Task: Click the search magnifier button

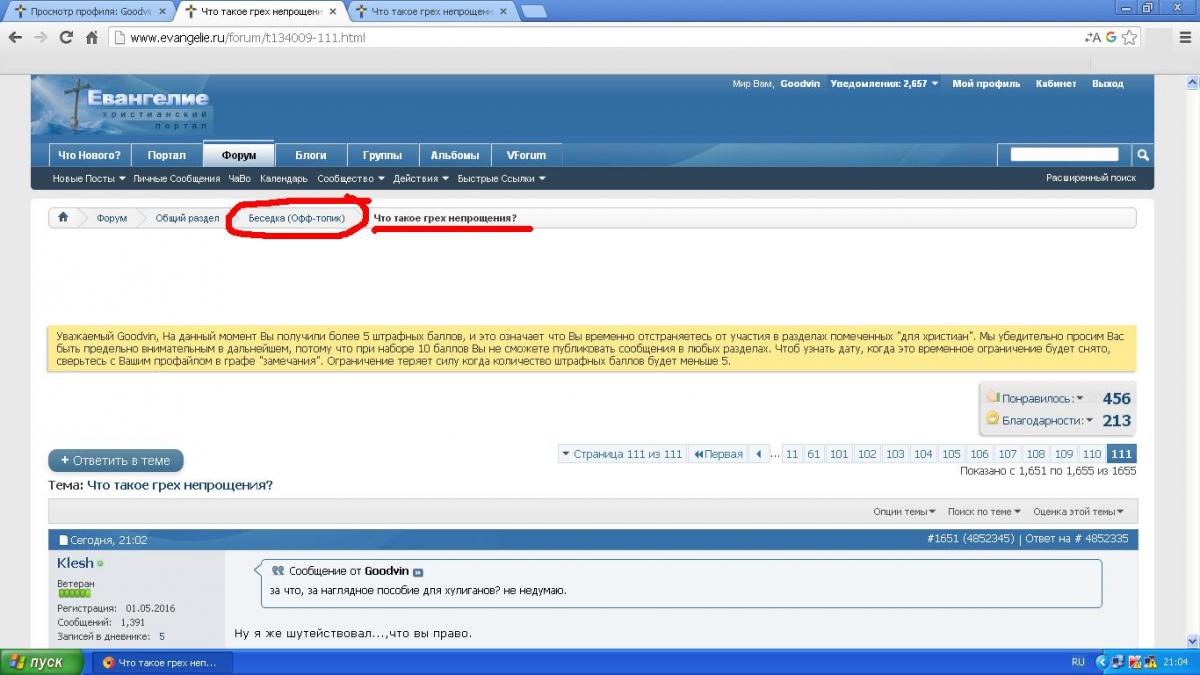Action: (1142, 155)
